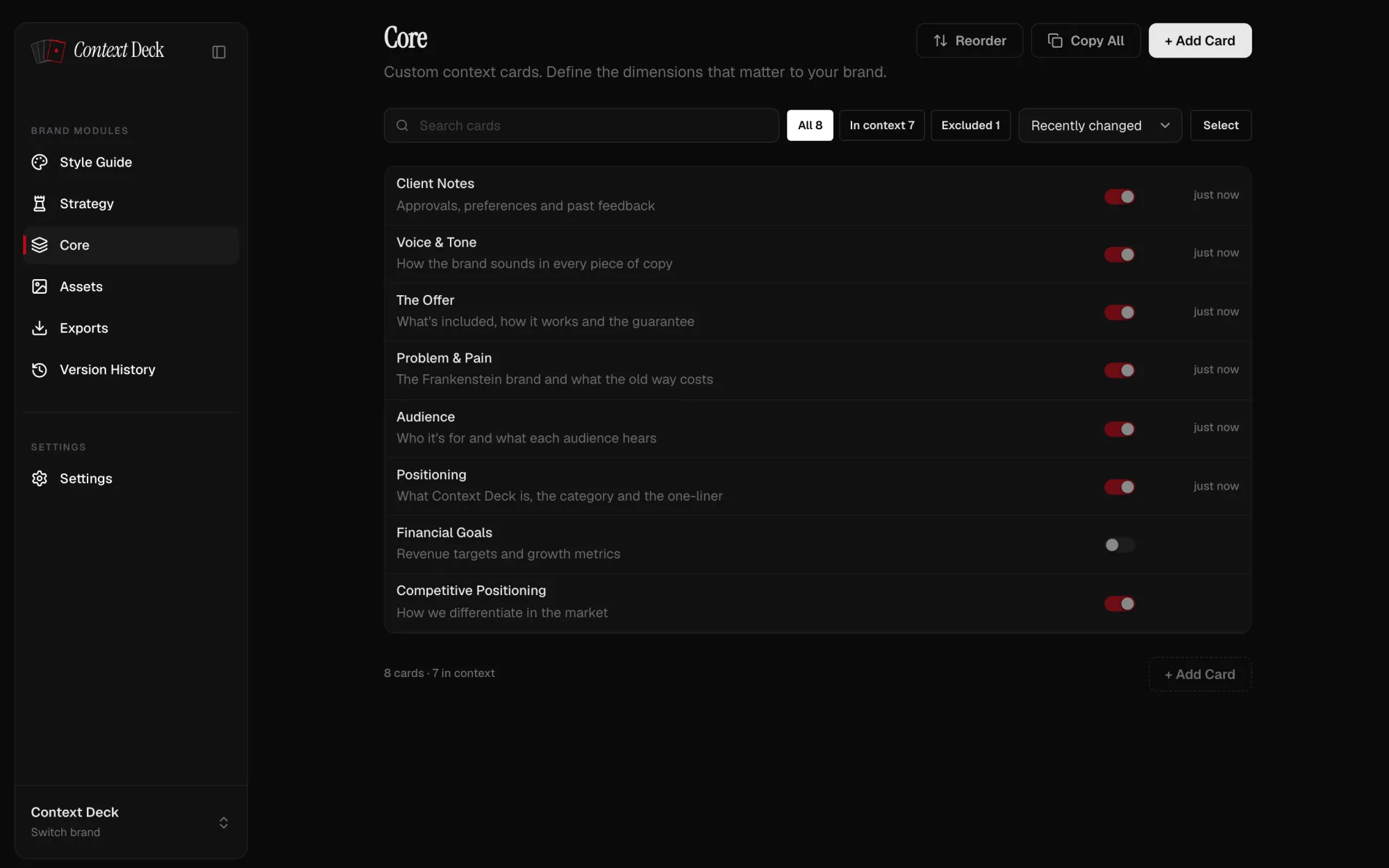Filter by Excluded 1
1389x868 pixels.
(971, 126)
